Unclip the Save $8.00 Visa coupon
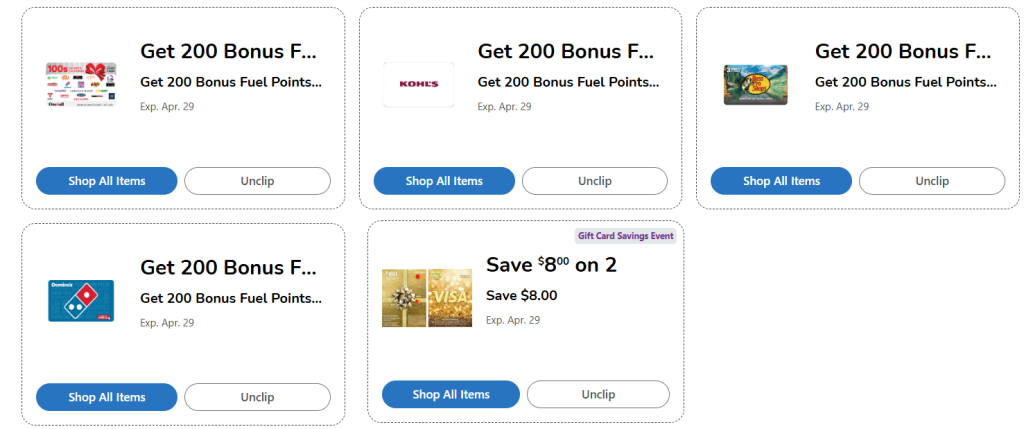This screenshot has width=1024, height=429. point(598,394)
